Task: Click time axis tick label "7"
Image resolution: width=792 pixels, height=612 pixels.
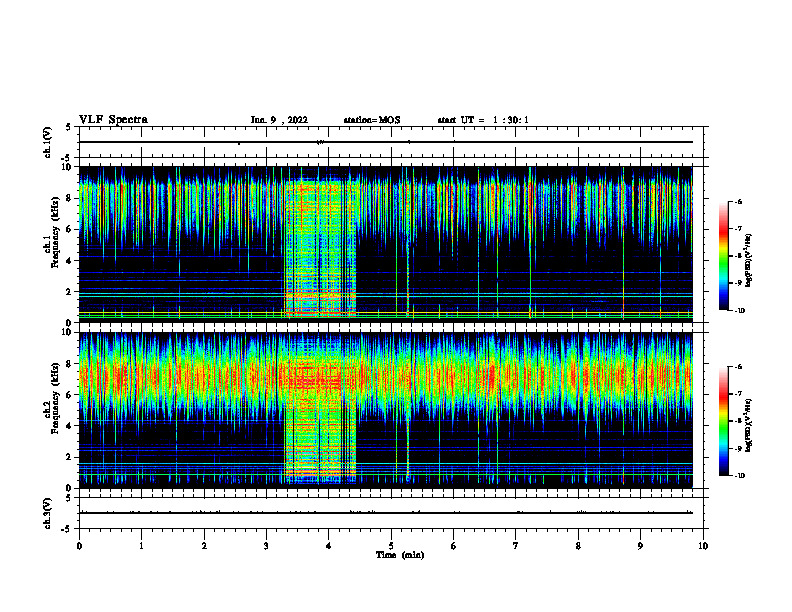Action: (x=516, y=546)
